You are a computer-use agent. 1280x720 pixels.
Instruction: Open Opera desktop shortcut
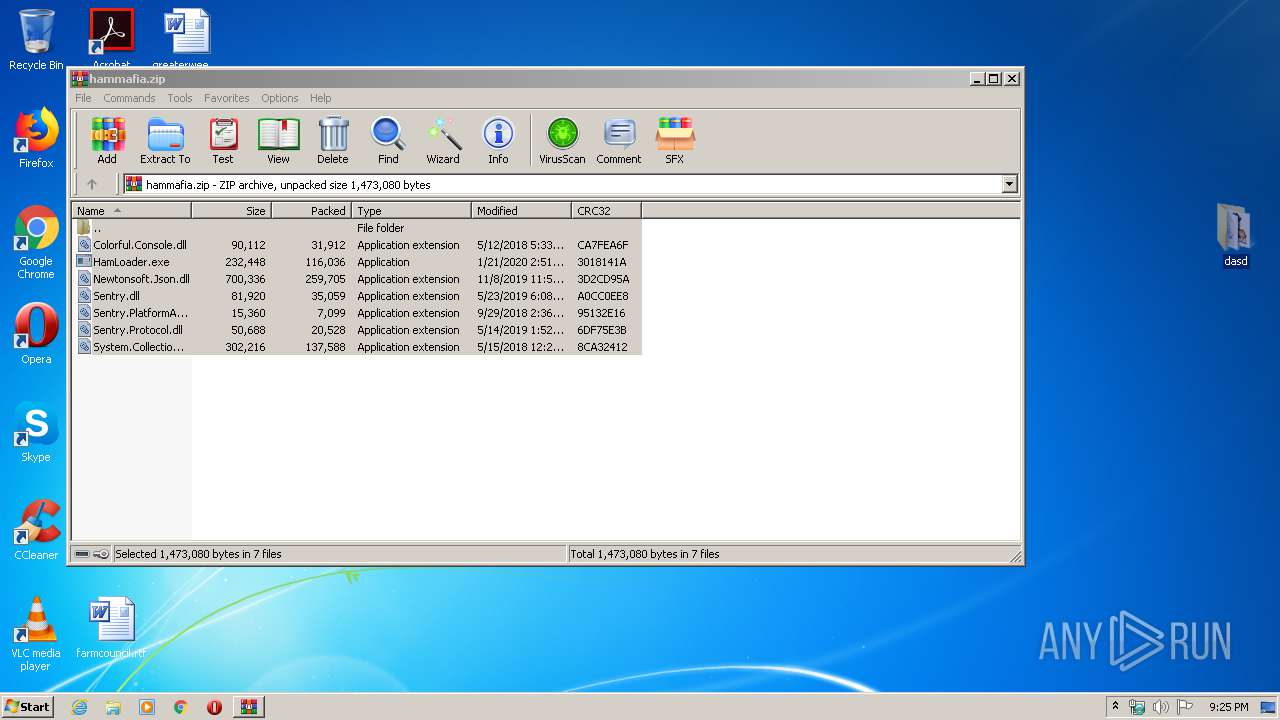[36, 334]
